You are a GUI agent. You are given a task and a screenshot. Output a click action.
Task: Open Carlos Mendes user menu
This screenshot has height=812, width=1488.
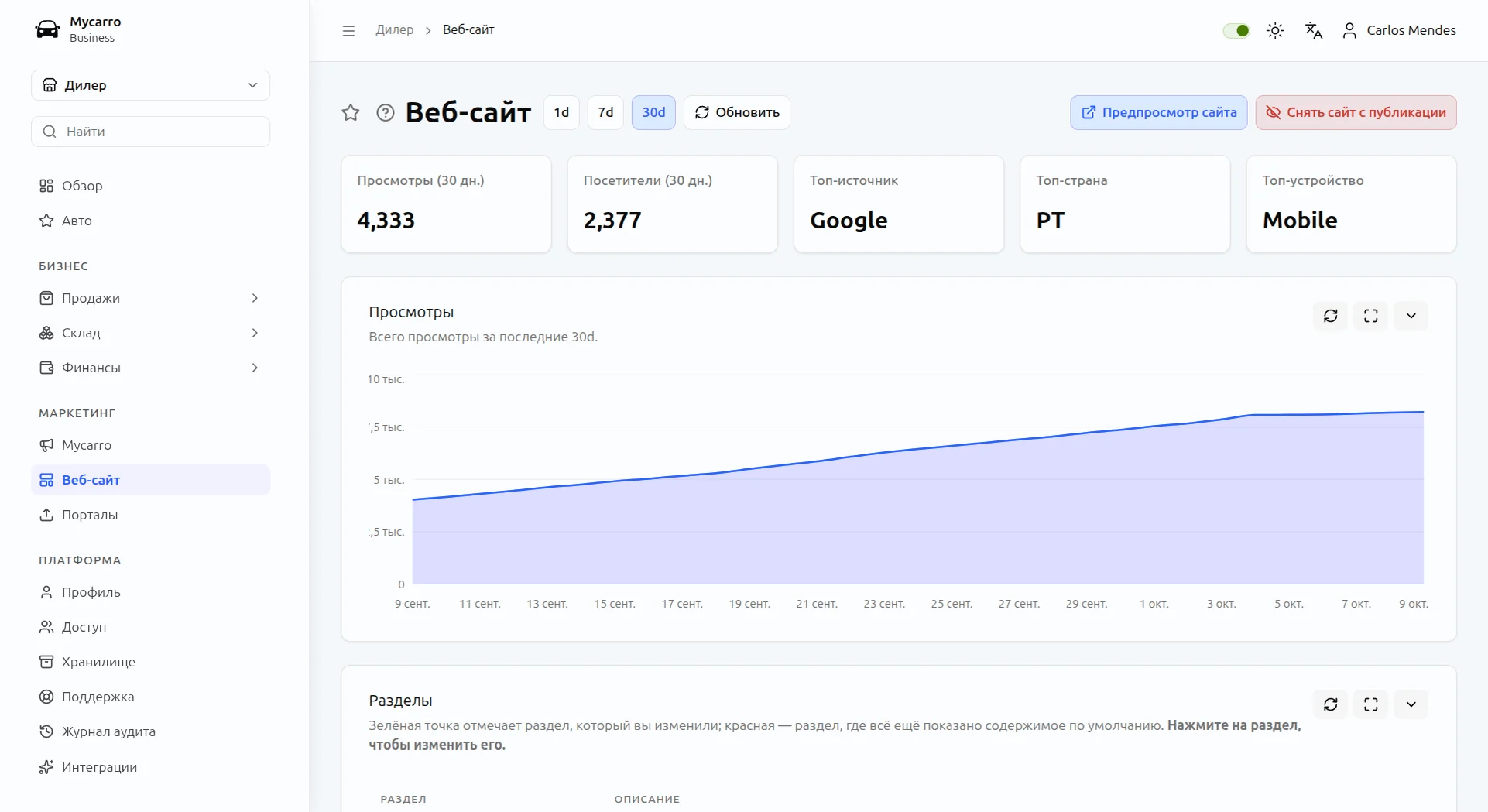1399,30
